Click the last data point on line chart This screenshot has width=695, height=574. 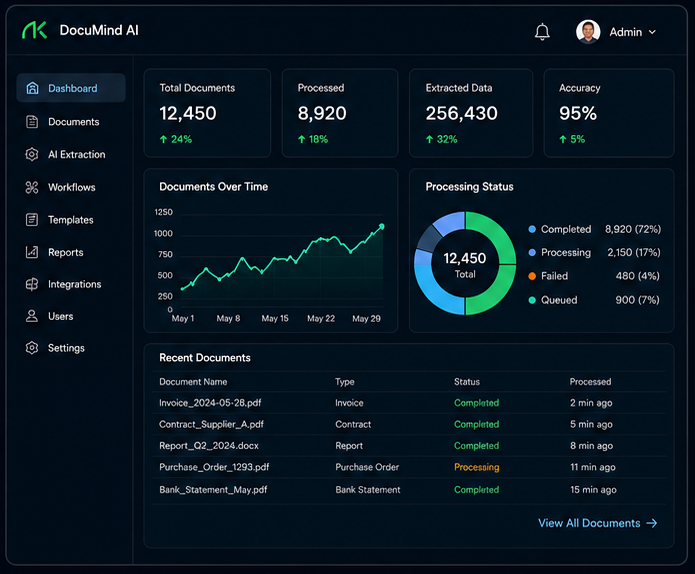tap(382, 226)
